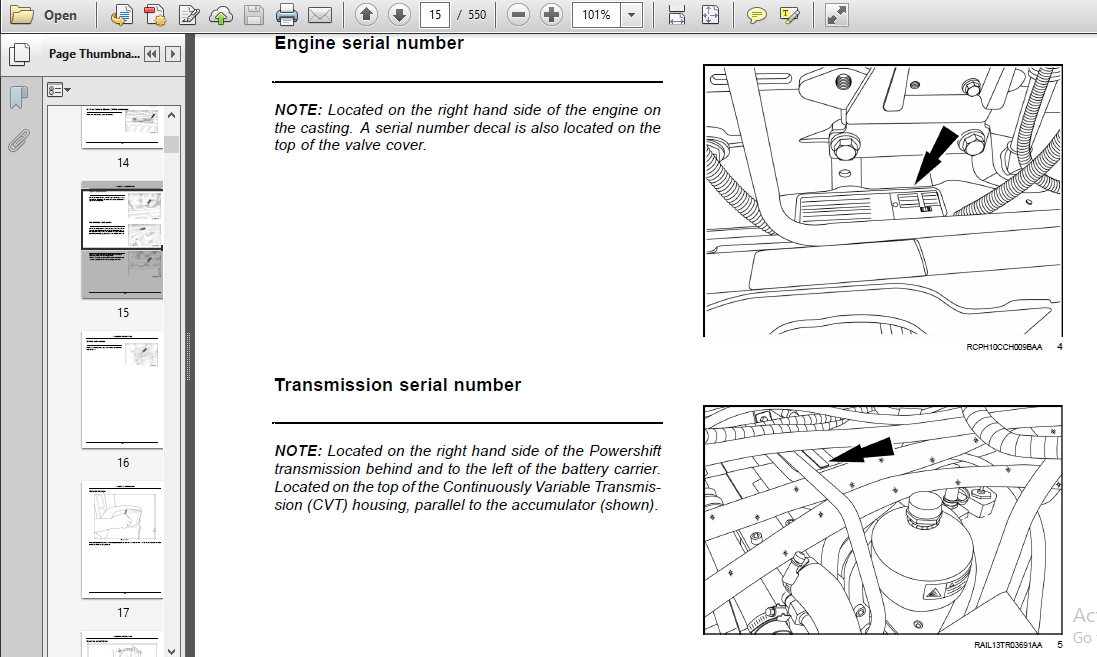Image resolution: width=1097 pixels, height=657 pixels.
Task: Expand thumbnails panel with right arrow
Action: tap(173, 54)
